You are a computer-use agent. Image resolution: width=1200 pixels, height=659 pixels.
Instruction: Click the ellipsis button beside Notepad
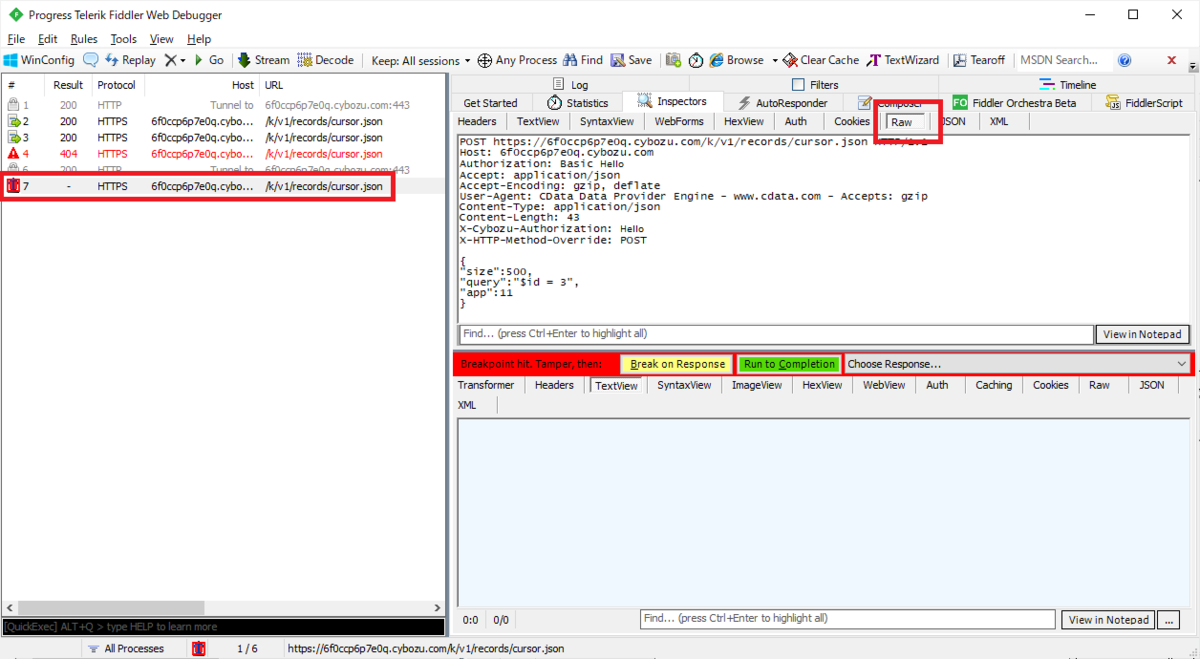tap(1168, 620)
